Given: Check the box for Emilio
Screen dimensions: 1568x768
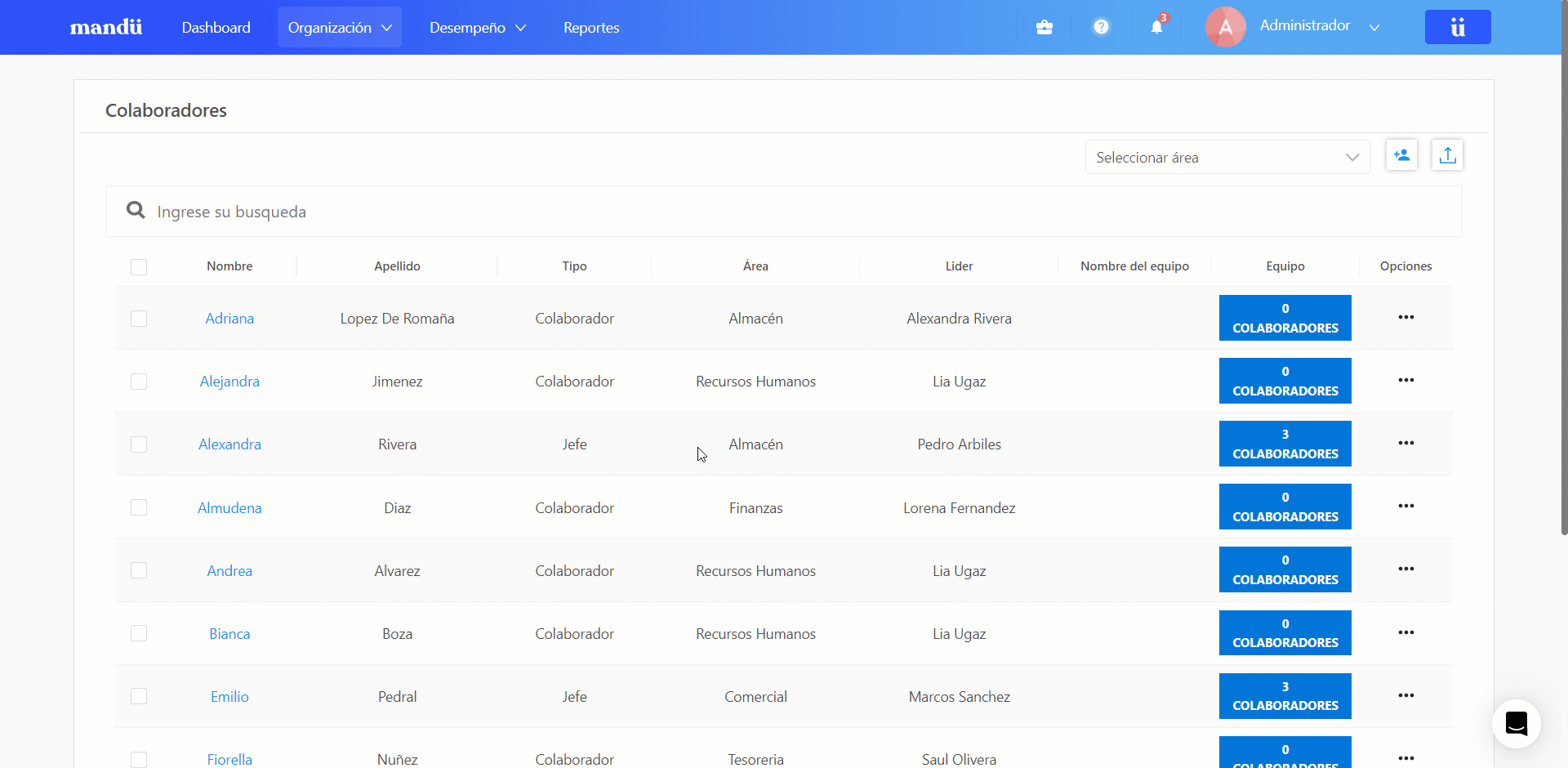Looking at the screenshot, I should click(x=139, y=696).
